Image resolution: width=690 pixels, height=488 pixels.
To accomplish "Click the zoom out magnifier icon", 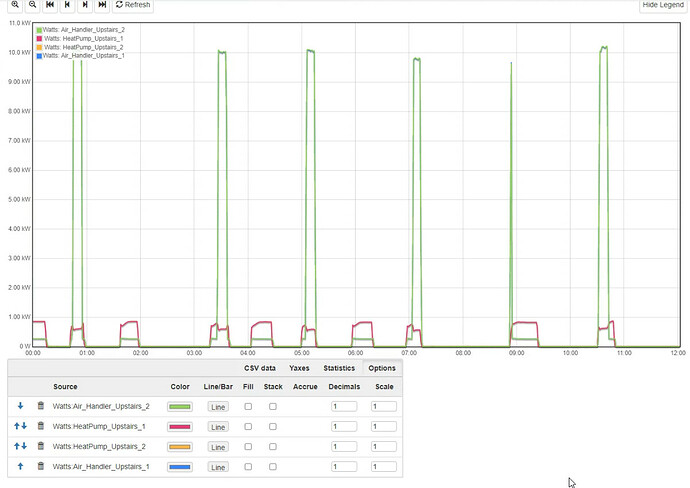I will point(33,4).
